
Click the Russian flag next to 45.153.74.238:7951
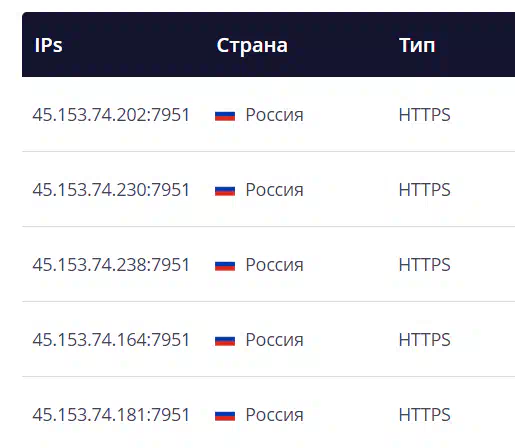pos(225,266)
